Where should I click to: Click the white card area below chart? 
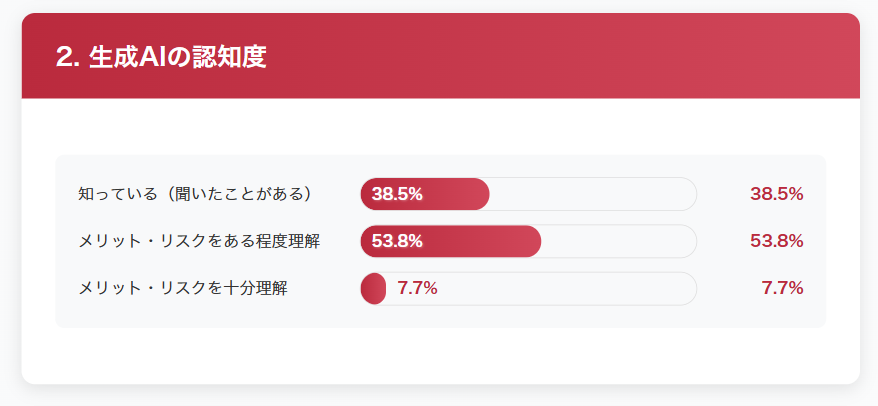[x=441, y=356]
